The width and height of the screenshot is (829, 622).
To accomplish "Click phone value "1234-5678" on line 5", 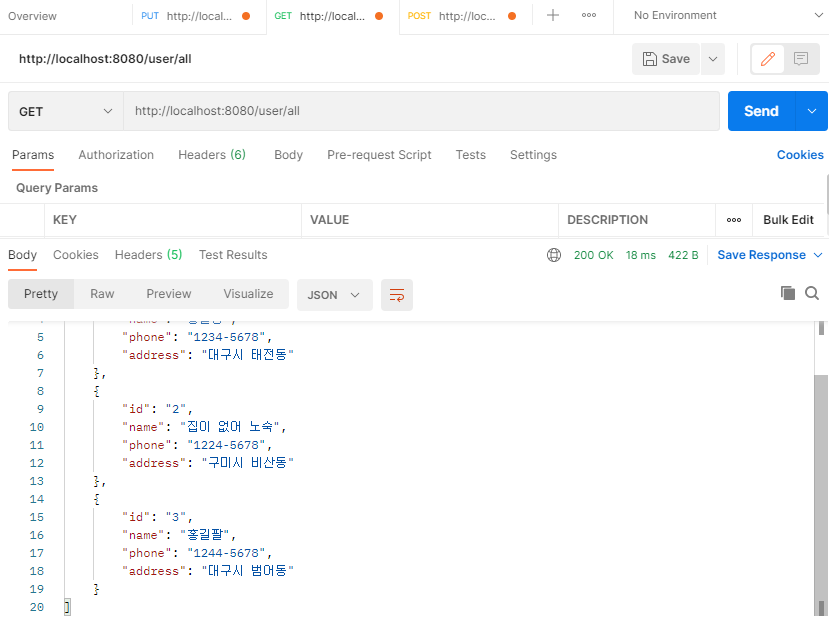I will (x=226, y=337).
